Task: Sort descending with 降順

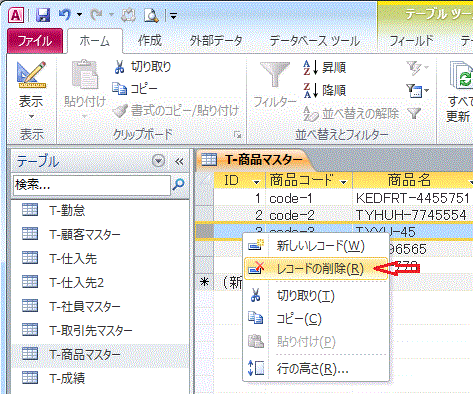Action: (325, 90)
